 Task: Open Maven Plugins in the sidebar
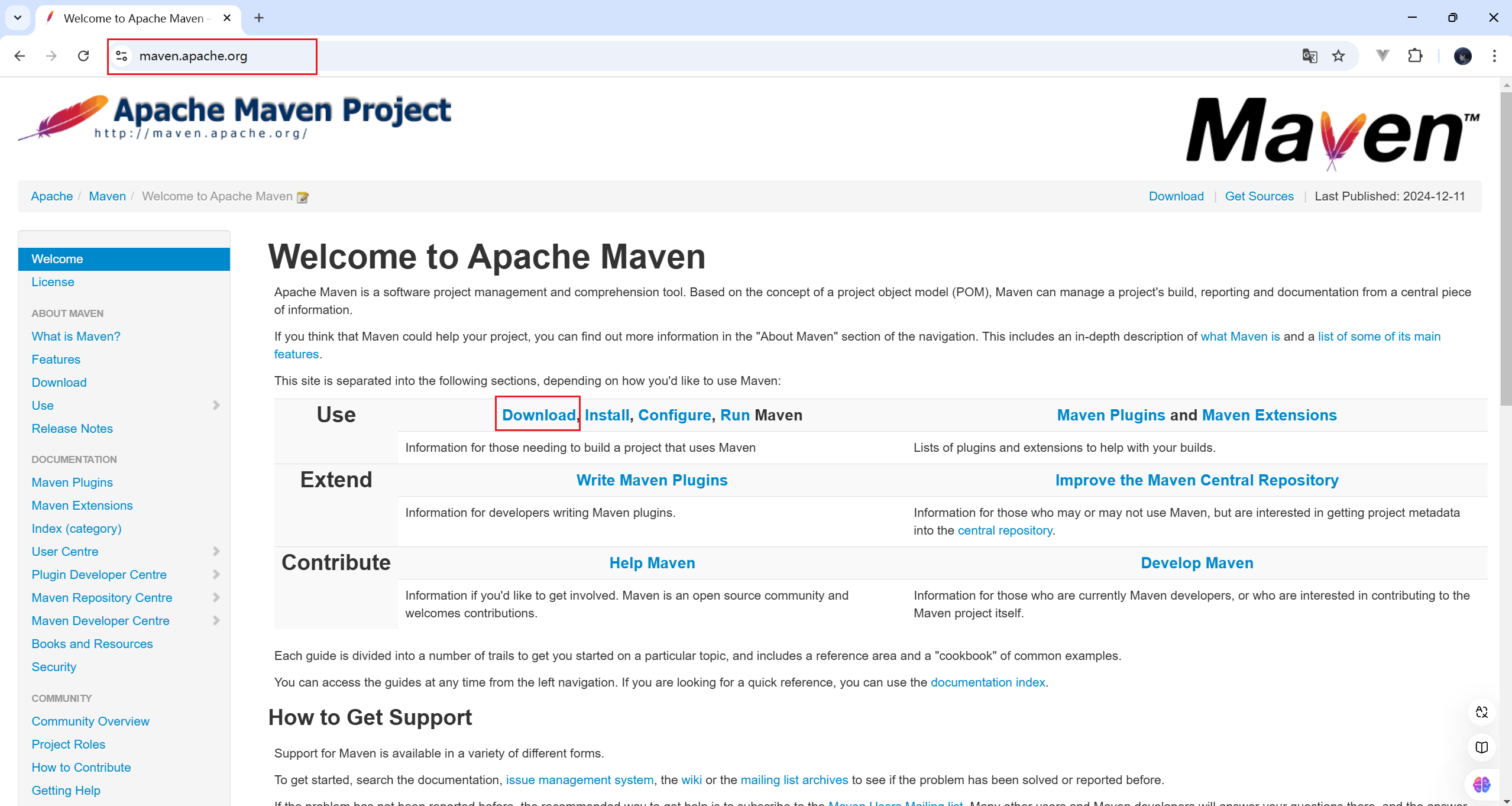click(72, 483)
